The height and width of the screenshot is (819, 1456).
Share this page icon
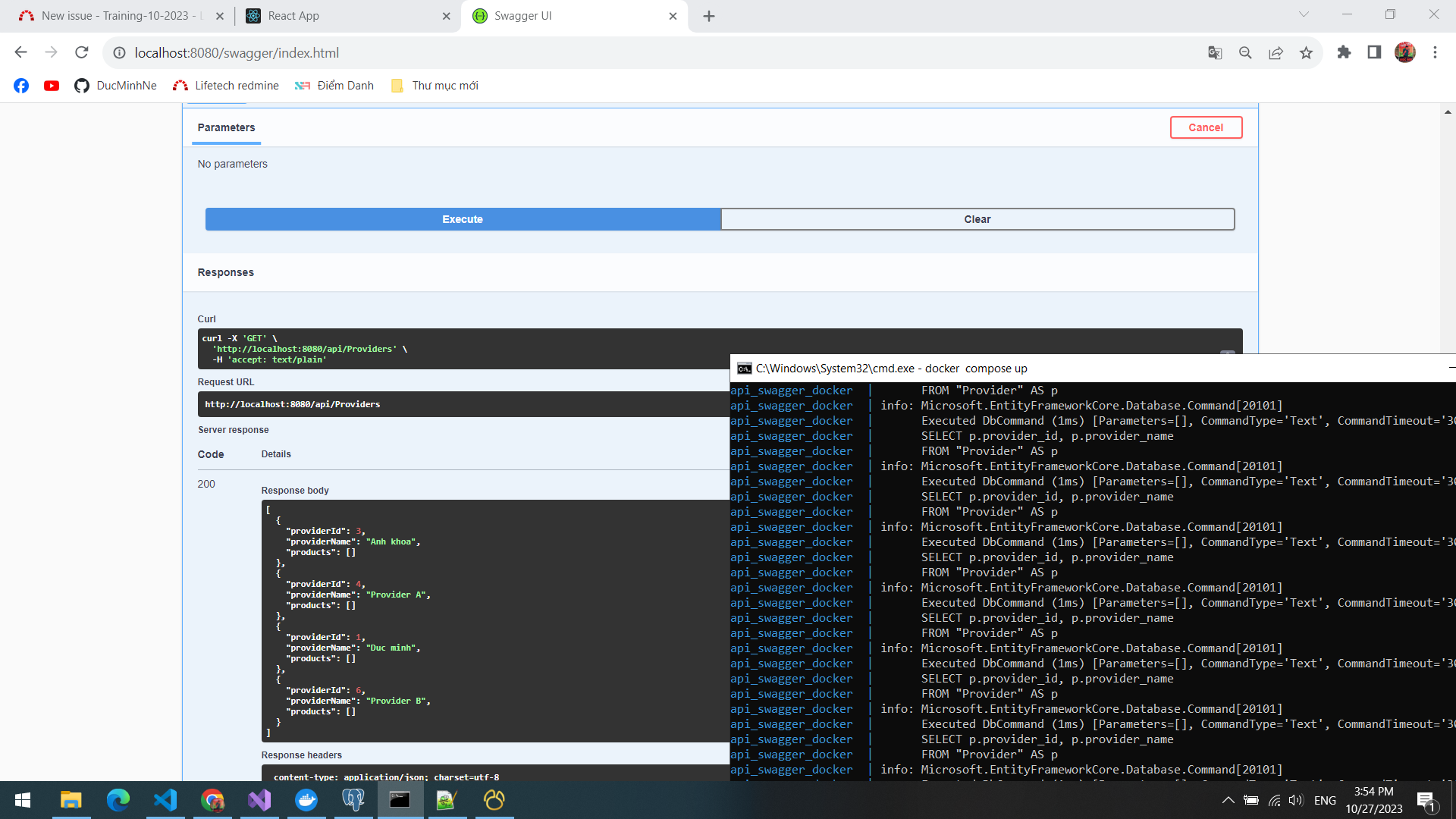pos(1276,52)
